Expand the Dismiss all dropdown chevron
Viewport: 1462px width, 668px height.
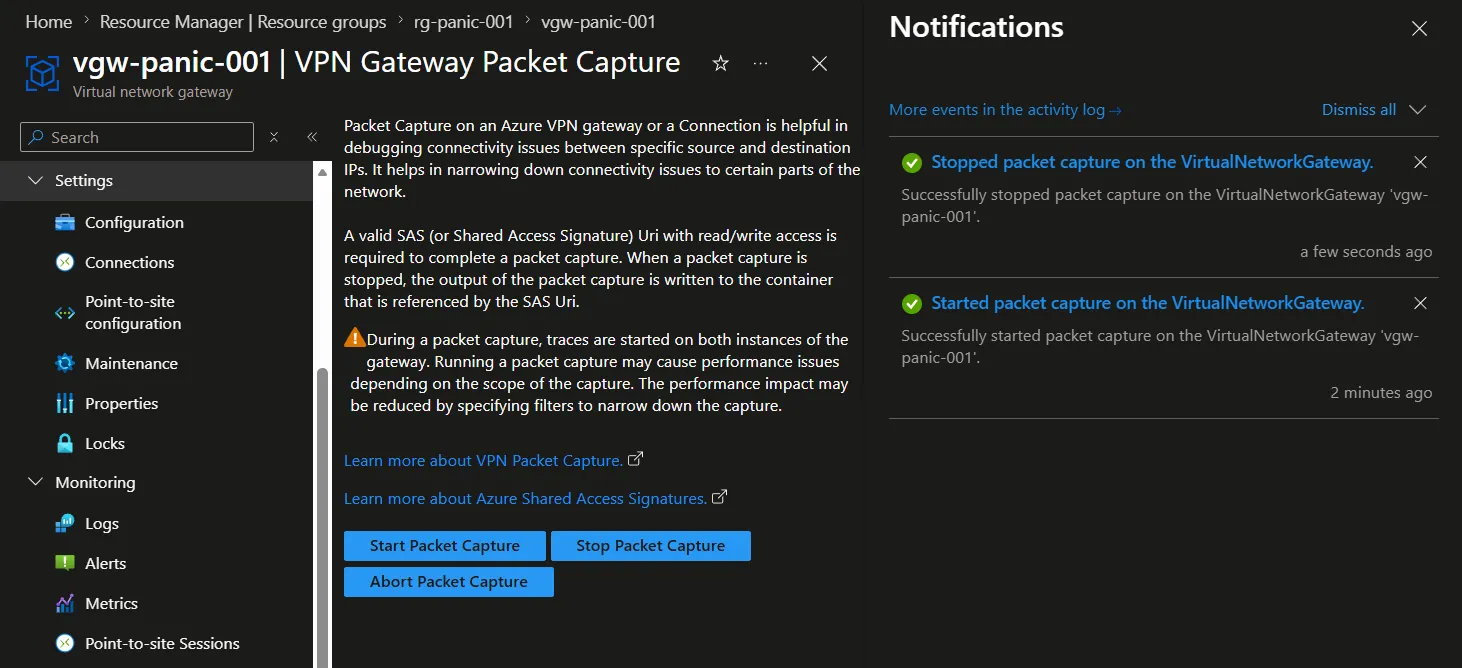pos(1417,110)
